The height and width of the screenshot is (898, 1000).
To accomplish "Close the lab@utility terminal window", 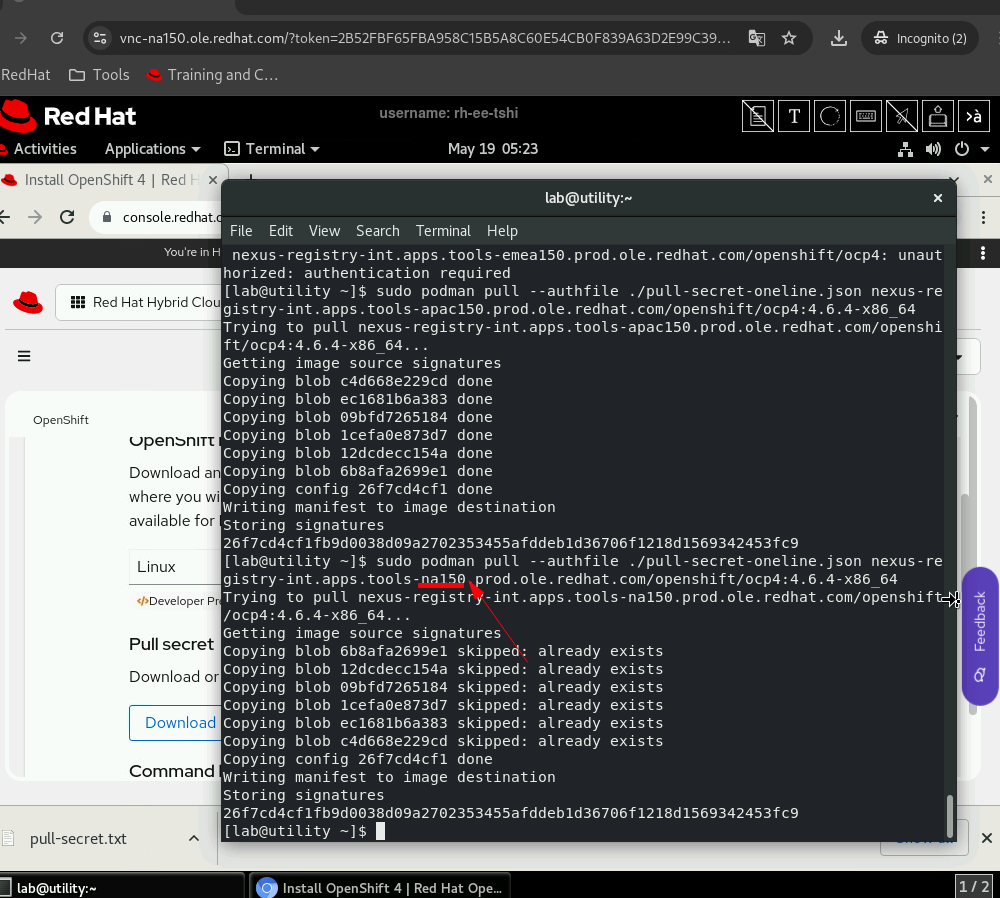I will click(938, 198).
